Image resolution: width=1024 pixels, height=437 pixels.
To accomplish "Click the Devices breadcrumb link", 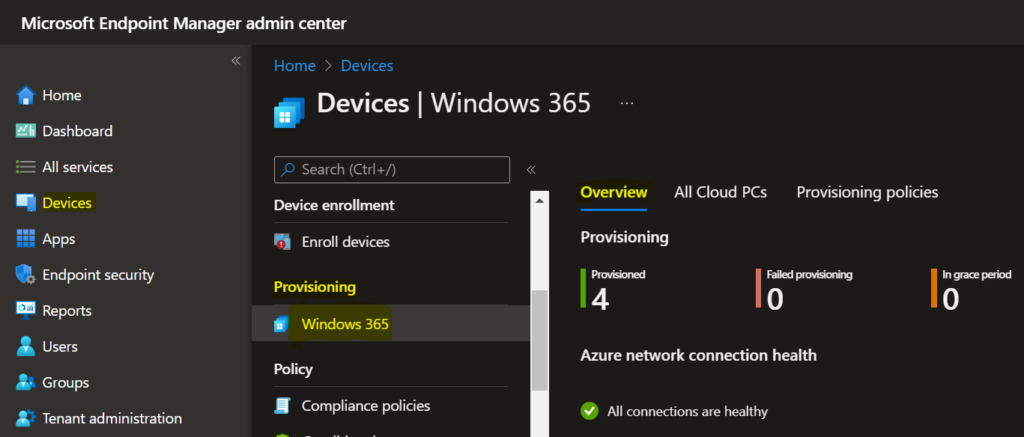I will coord(367,66).
